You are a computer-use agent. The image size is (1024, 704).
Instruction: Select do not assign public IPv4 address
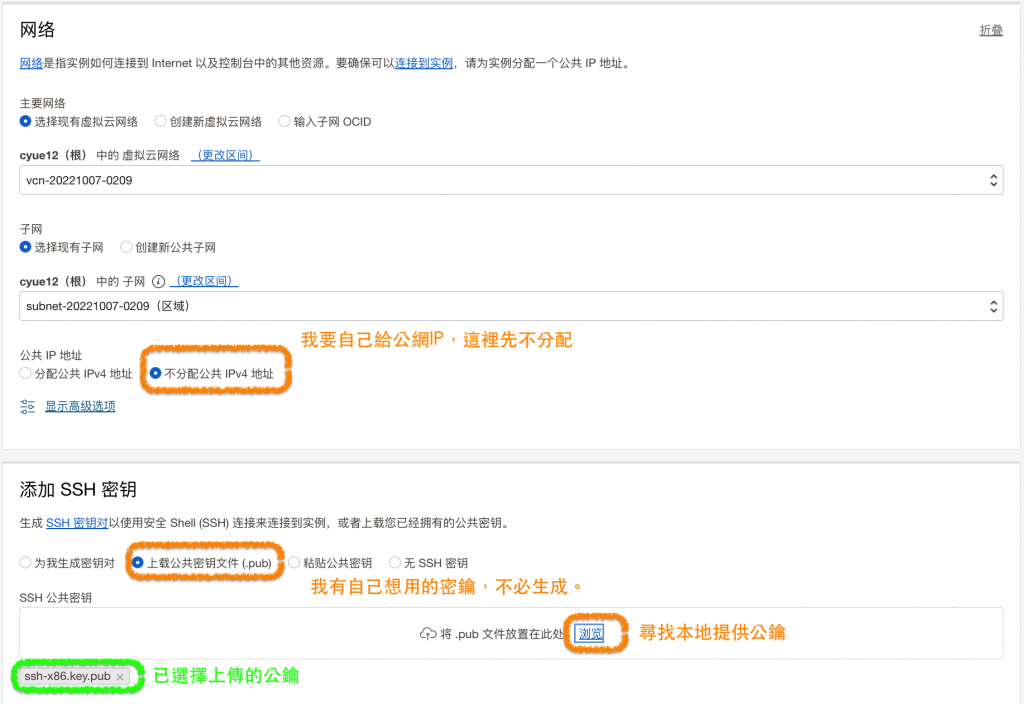coord(156,373)
